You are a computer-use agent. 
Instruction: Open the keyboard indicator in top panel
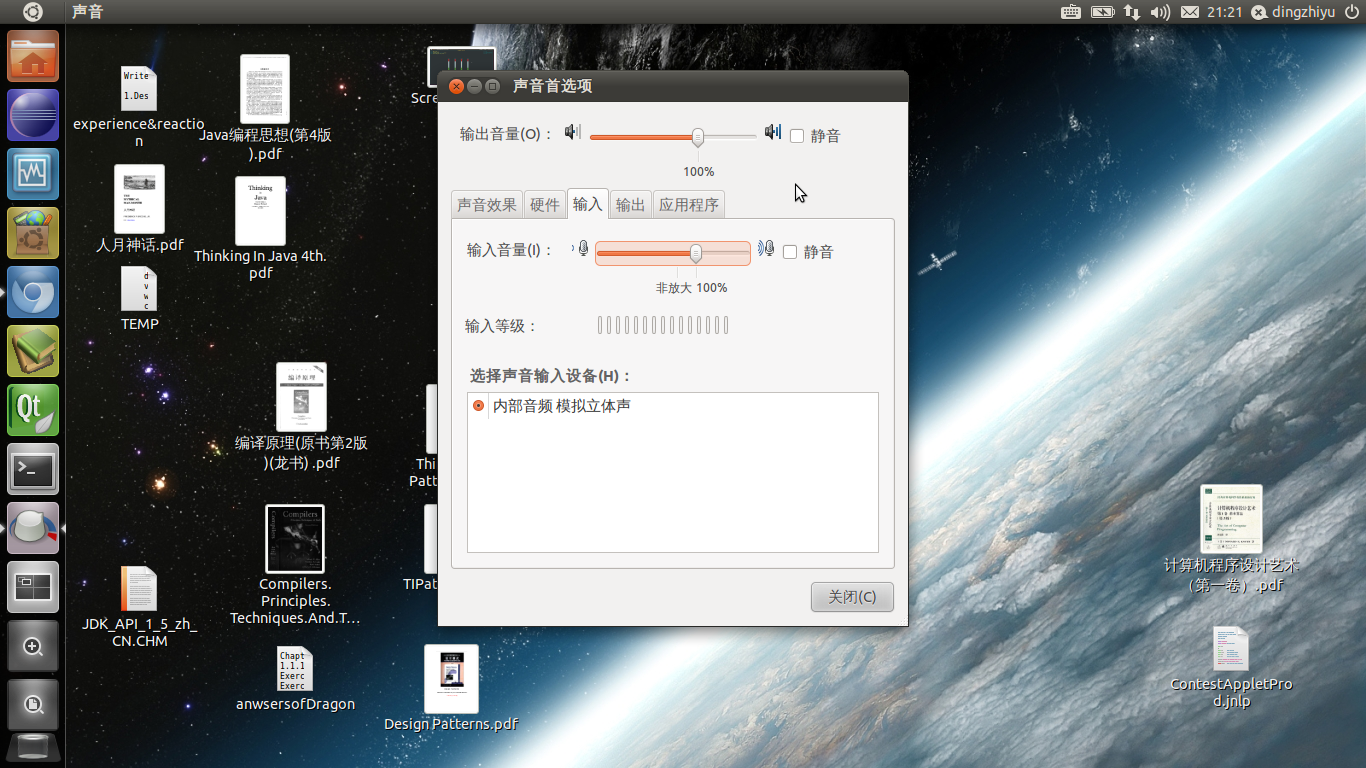point(1070,12)
